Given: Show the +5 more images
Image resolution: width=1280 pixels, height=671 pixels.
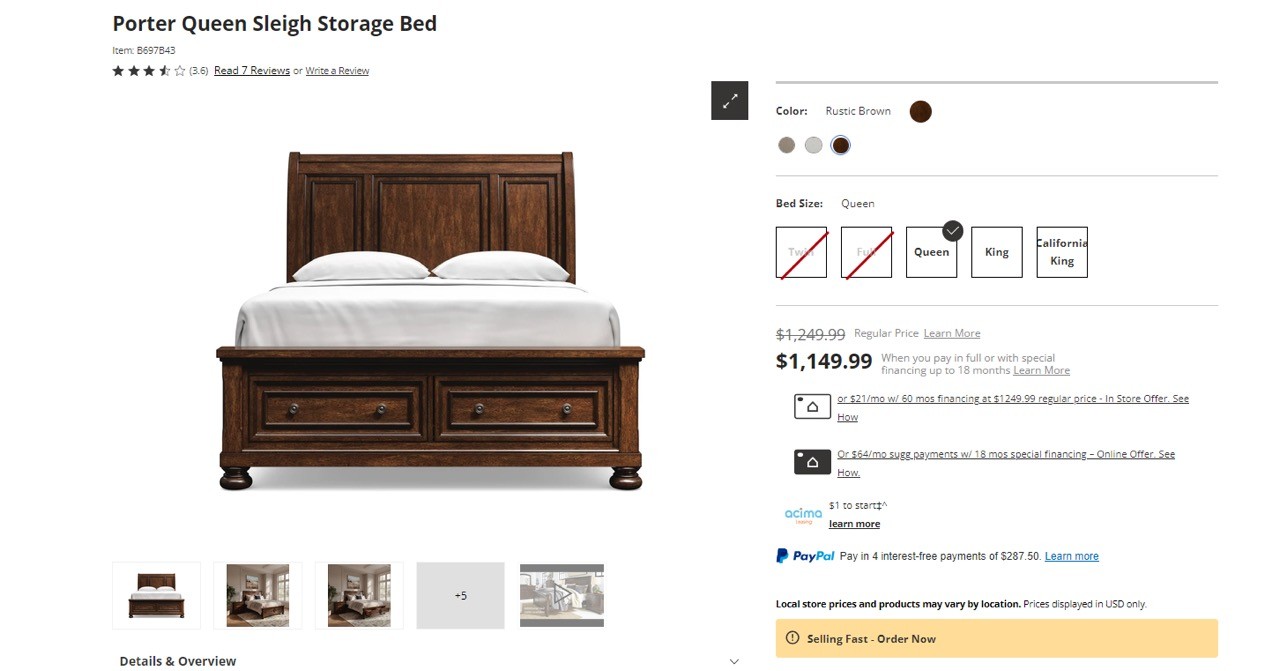Looking at the screenshot, I should 461,595.
